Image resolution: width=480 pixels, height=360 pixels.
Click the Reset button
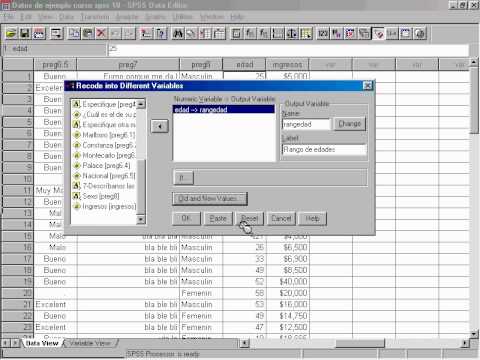point(250,219)
